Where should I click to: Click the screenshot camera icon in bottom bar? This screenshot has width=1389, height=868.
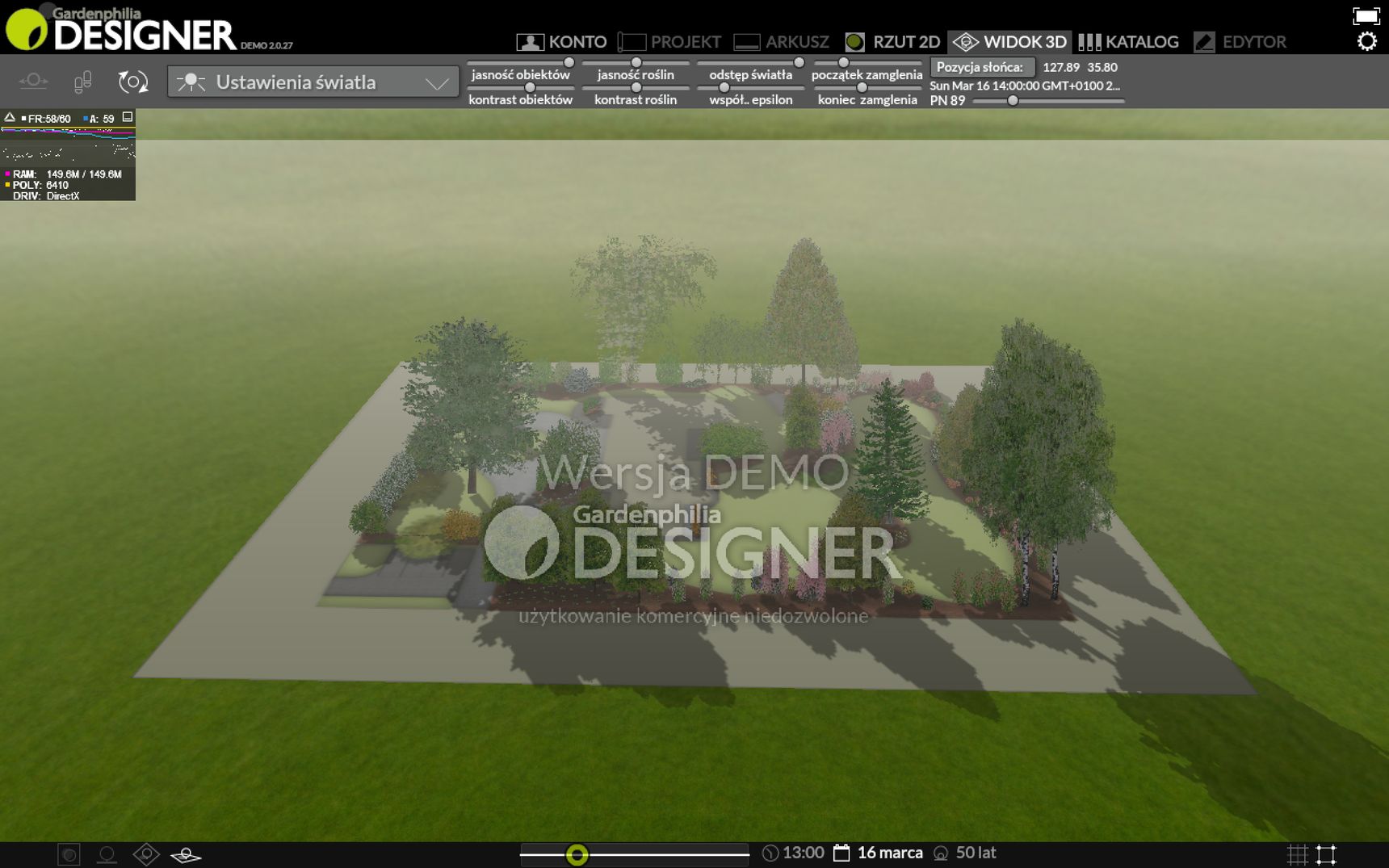tap(69, 854)
